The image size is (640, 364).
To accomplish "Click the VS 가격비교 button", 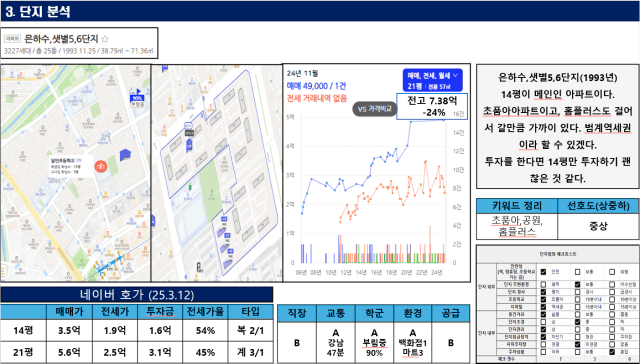I will tap(375, 109).
